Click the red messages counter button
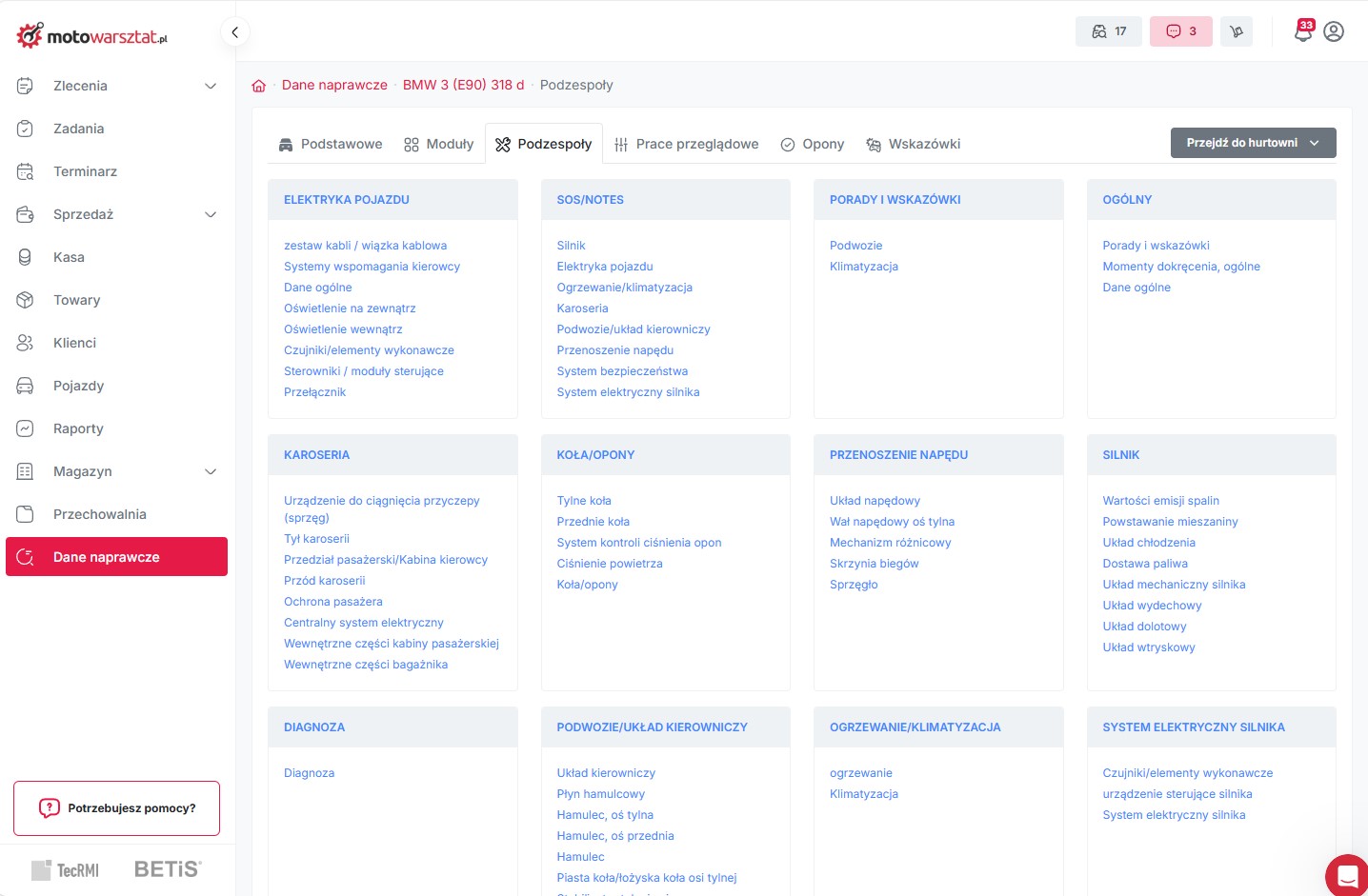 coord(1181,31)
